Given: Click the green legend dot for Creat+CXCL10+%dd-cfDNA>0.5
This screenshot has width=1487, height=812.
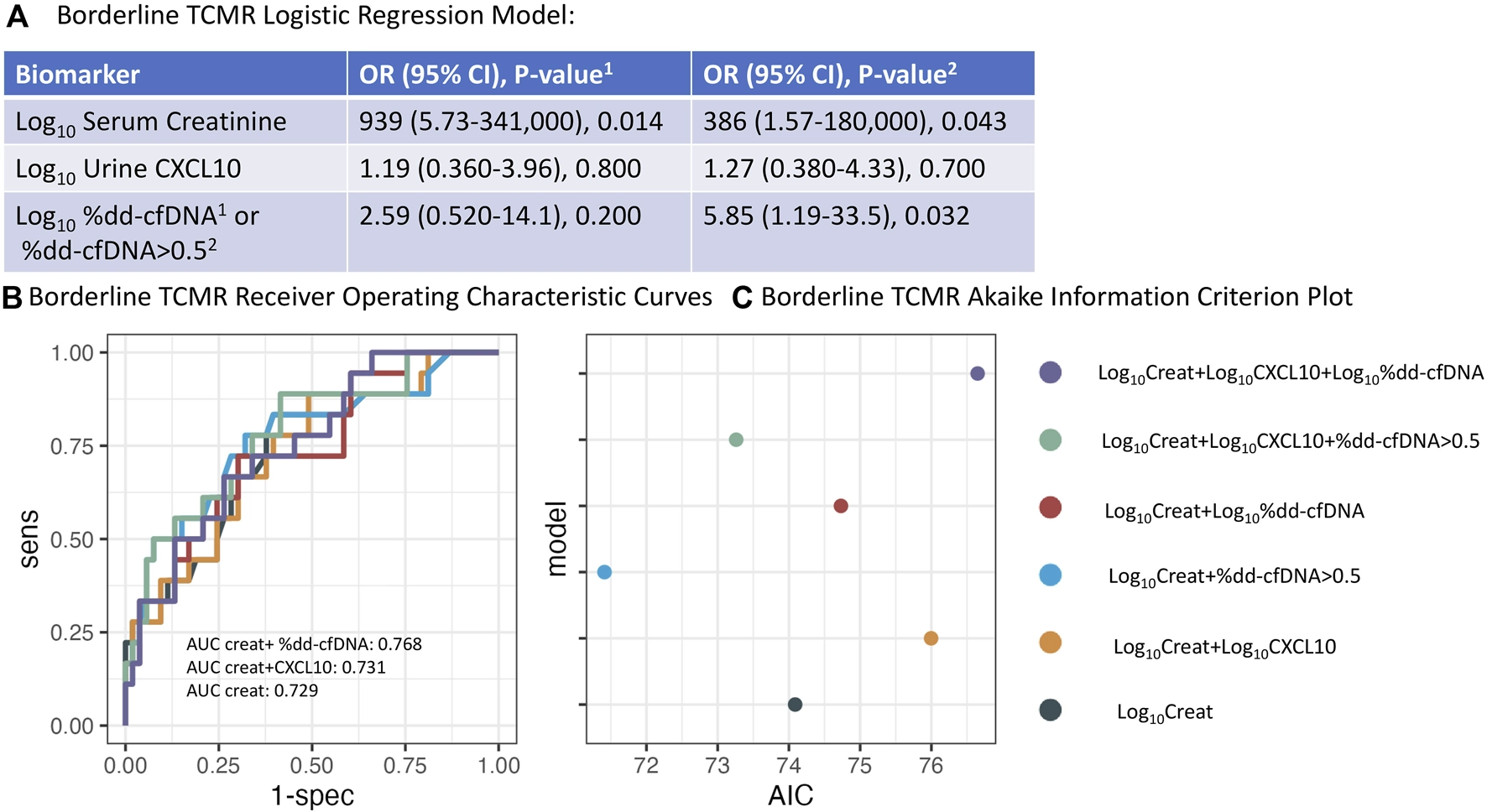Looking at the screenshot, I should (1050, 440).
